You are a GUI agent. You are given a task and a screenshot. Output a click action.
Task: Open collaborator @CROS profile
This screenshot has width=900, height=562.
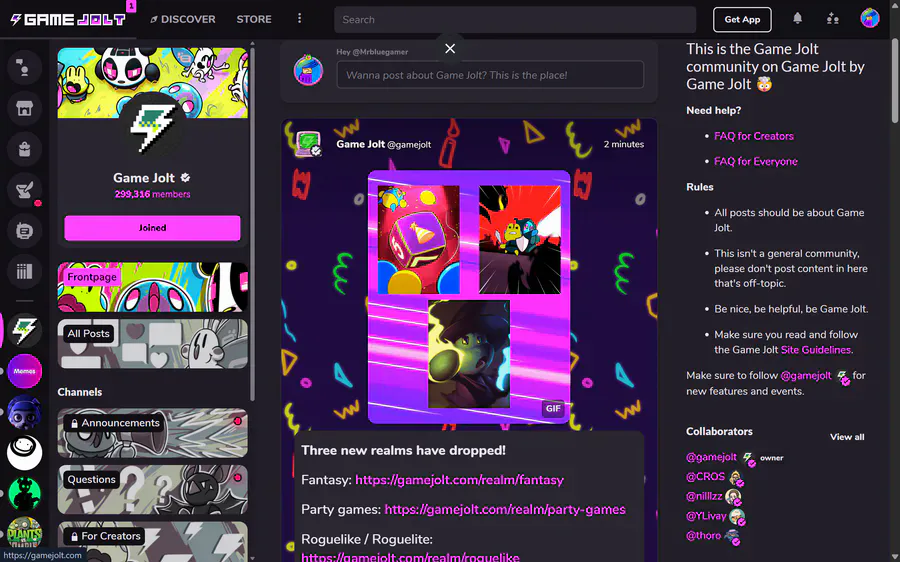(x=705, y=476)
